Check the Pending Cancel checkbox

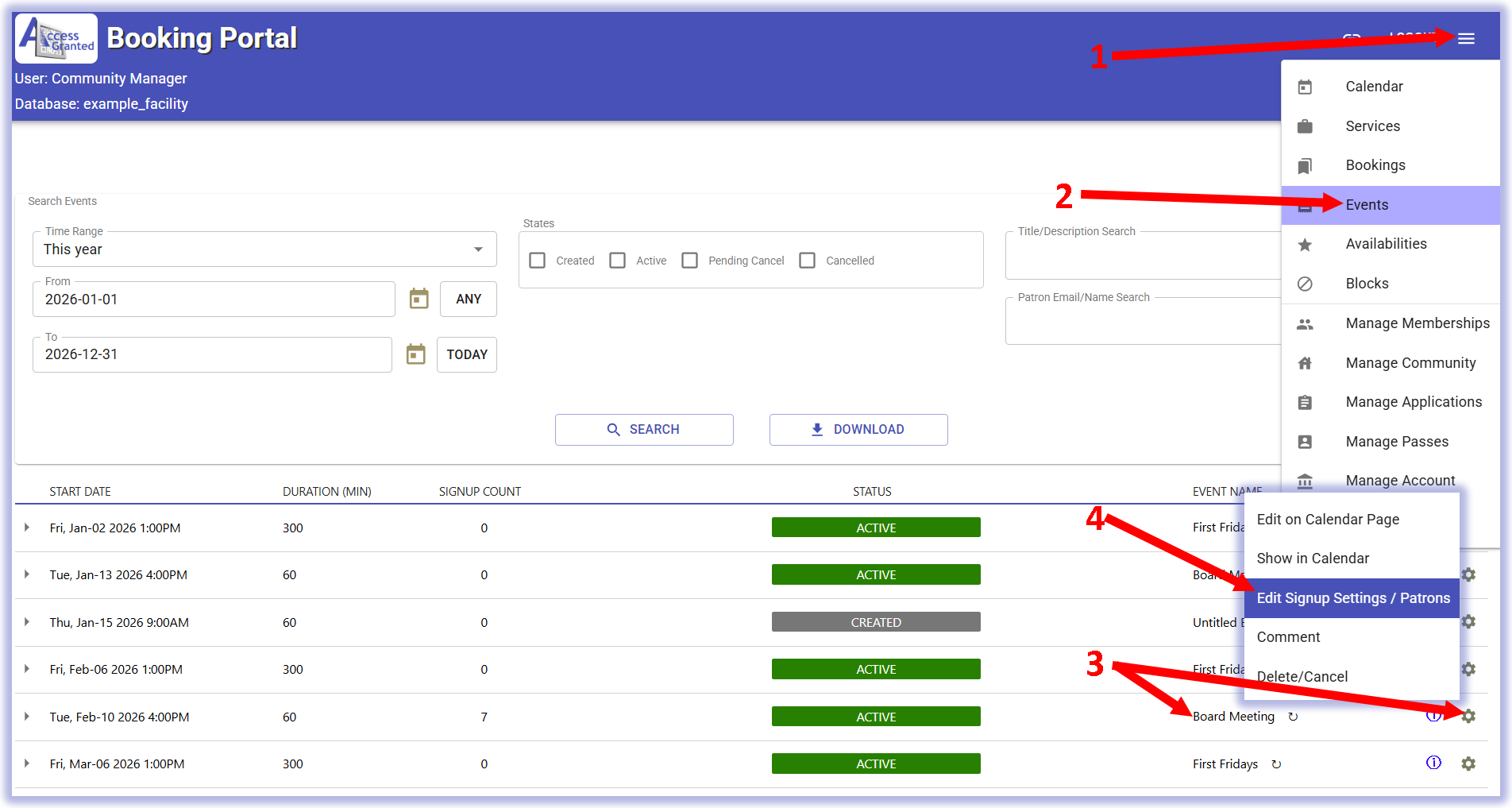[690, 261]
